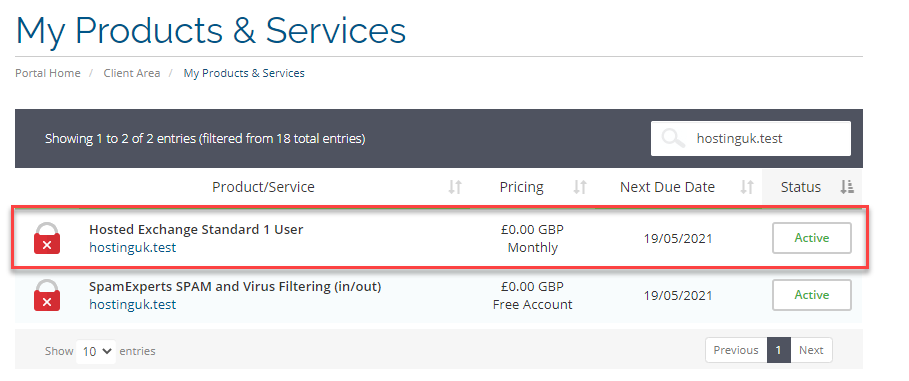
Task: Go to Previous page
Action: 736,350
